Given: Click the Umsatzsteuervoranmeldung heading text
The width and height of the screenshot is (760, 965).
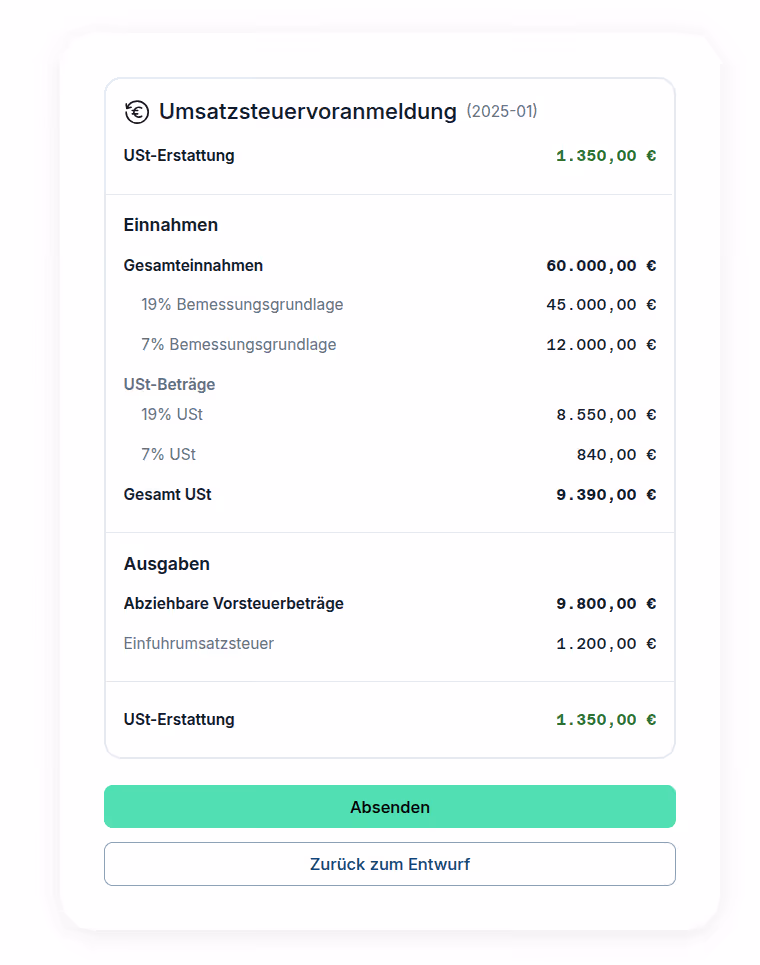Looking at the screenshot, I should (x=307, y=111).
